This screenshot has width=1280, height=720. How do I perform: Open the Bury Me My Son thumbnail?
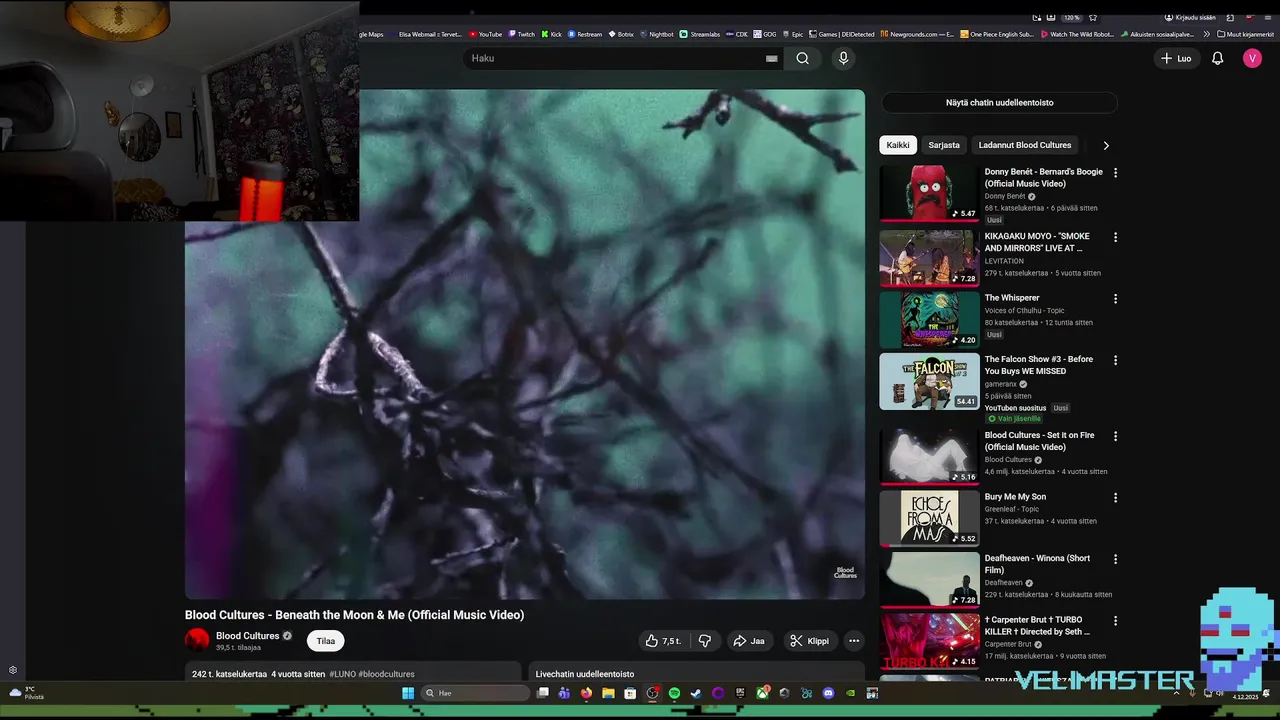click(x=929, y=518)
